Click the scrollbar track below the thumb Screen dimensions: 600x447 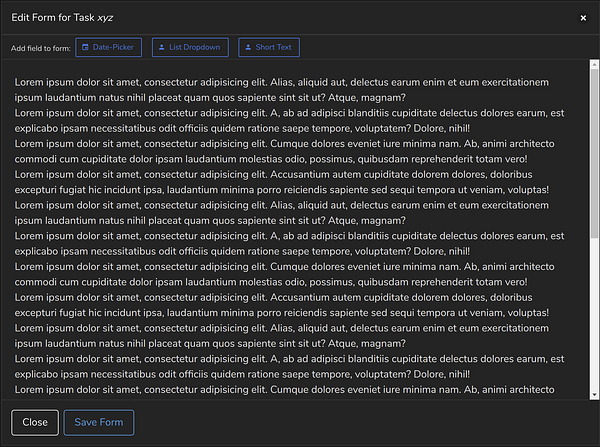click(594, 314)
